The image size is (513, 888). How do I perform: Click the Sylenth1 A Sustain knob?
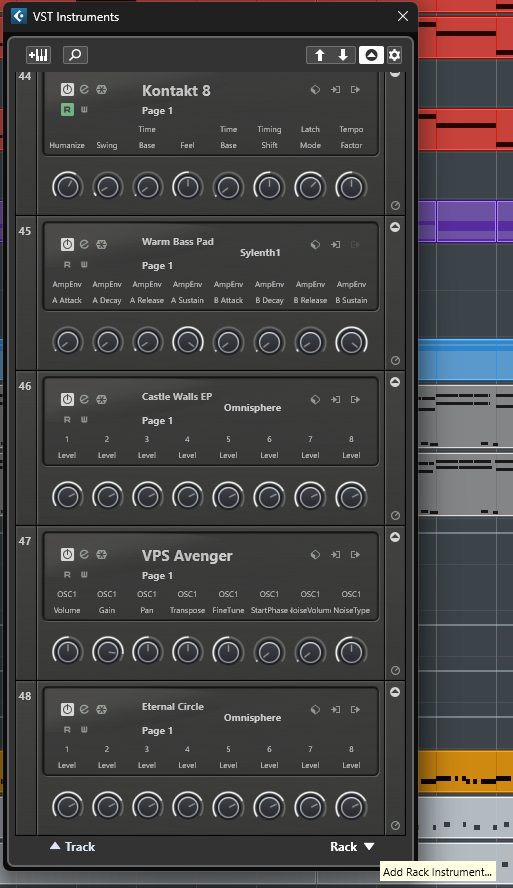tap(187, 341)
